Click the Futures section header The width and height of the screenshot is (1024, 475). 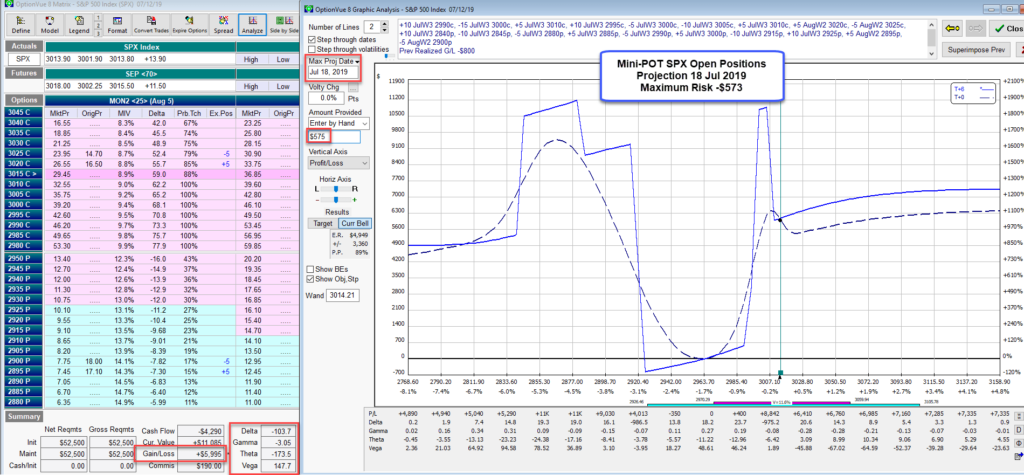point(24,73)
